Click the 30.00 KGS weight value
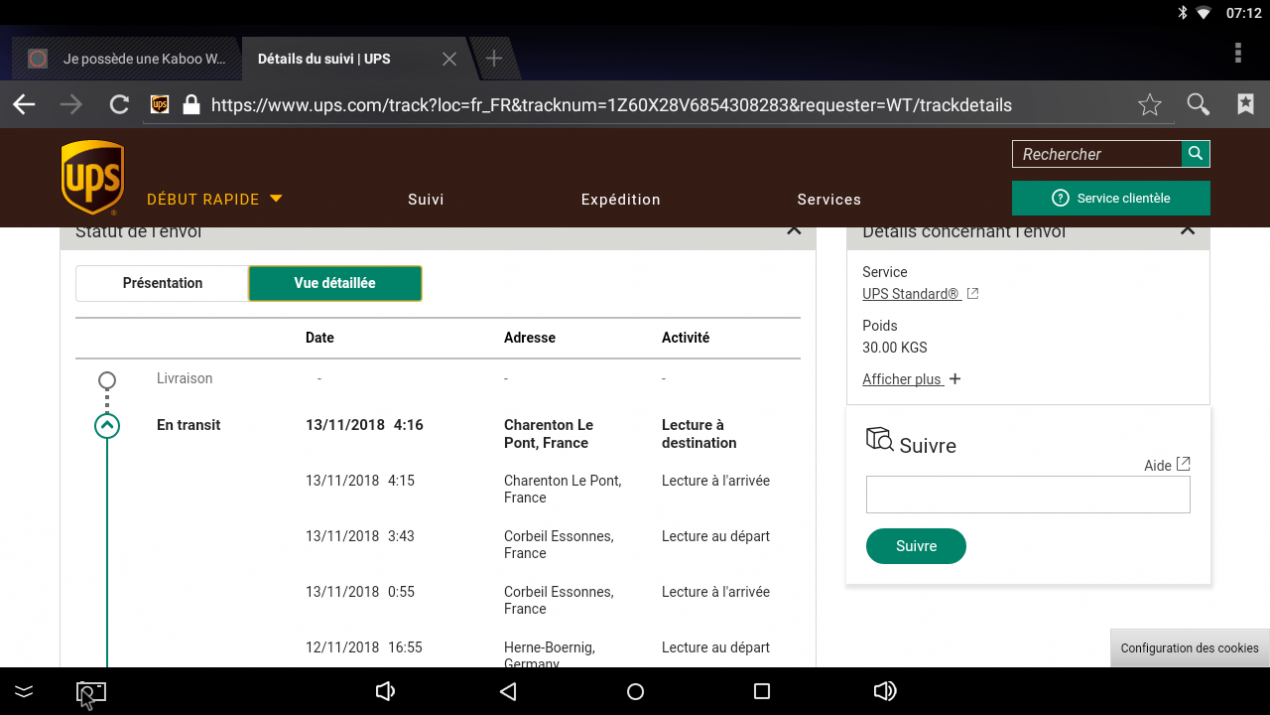 tap(895, 348)
